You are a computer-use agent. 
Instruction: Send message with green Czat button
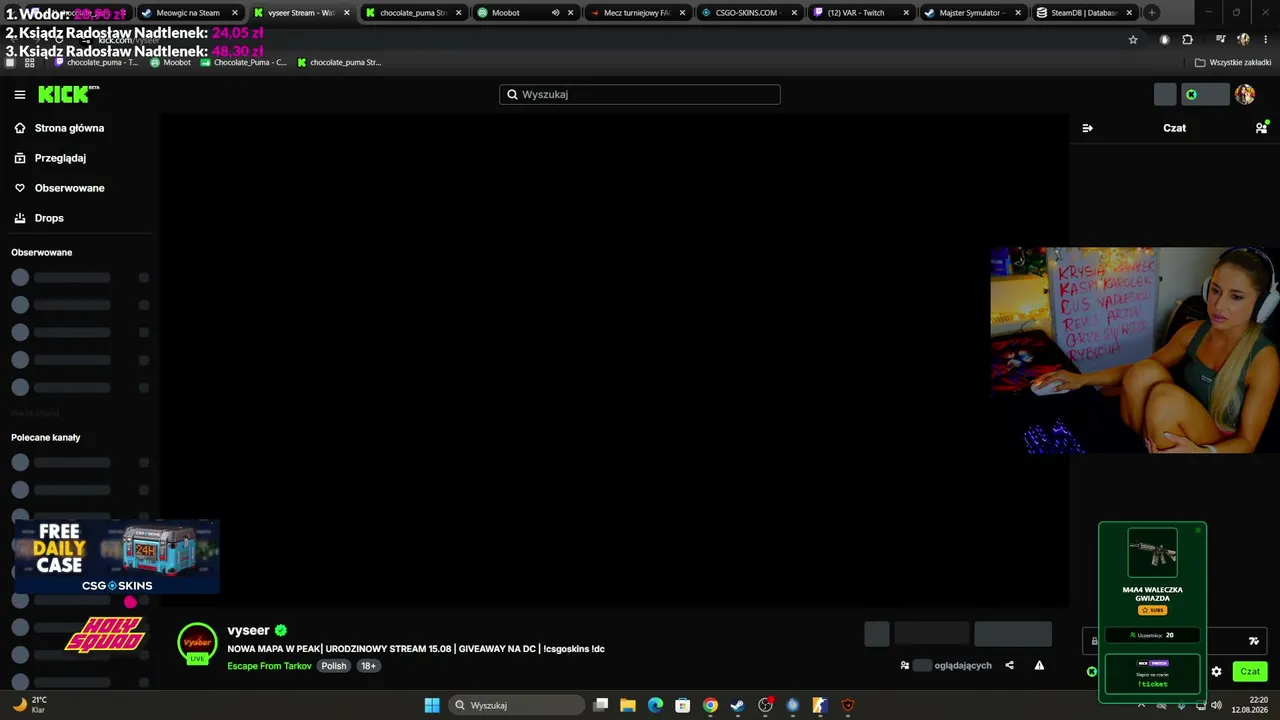pos(1250,672)
